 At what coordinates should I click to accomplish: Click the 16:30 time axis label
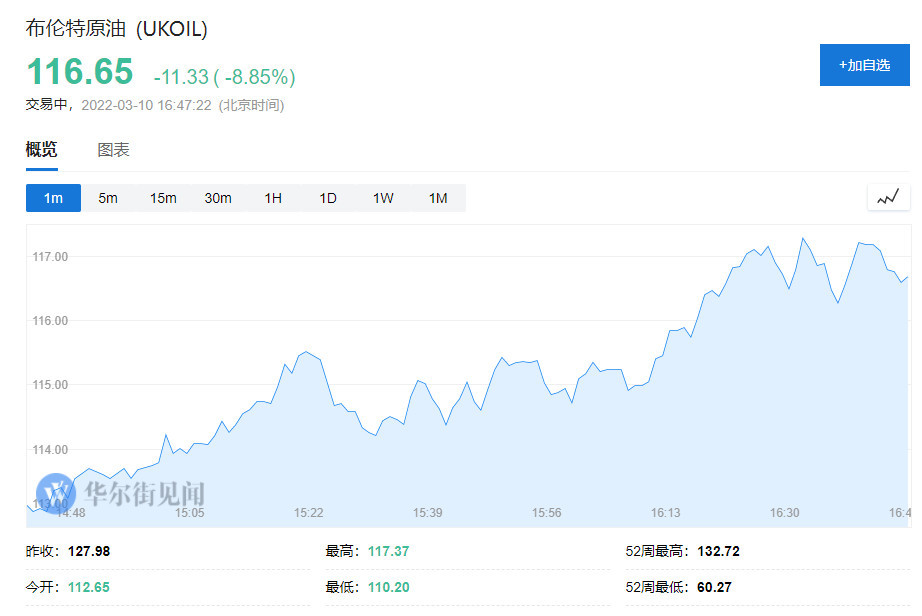coord(785,513)
